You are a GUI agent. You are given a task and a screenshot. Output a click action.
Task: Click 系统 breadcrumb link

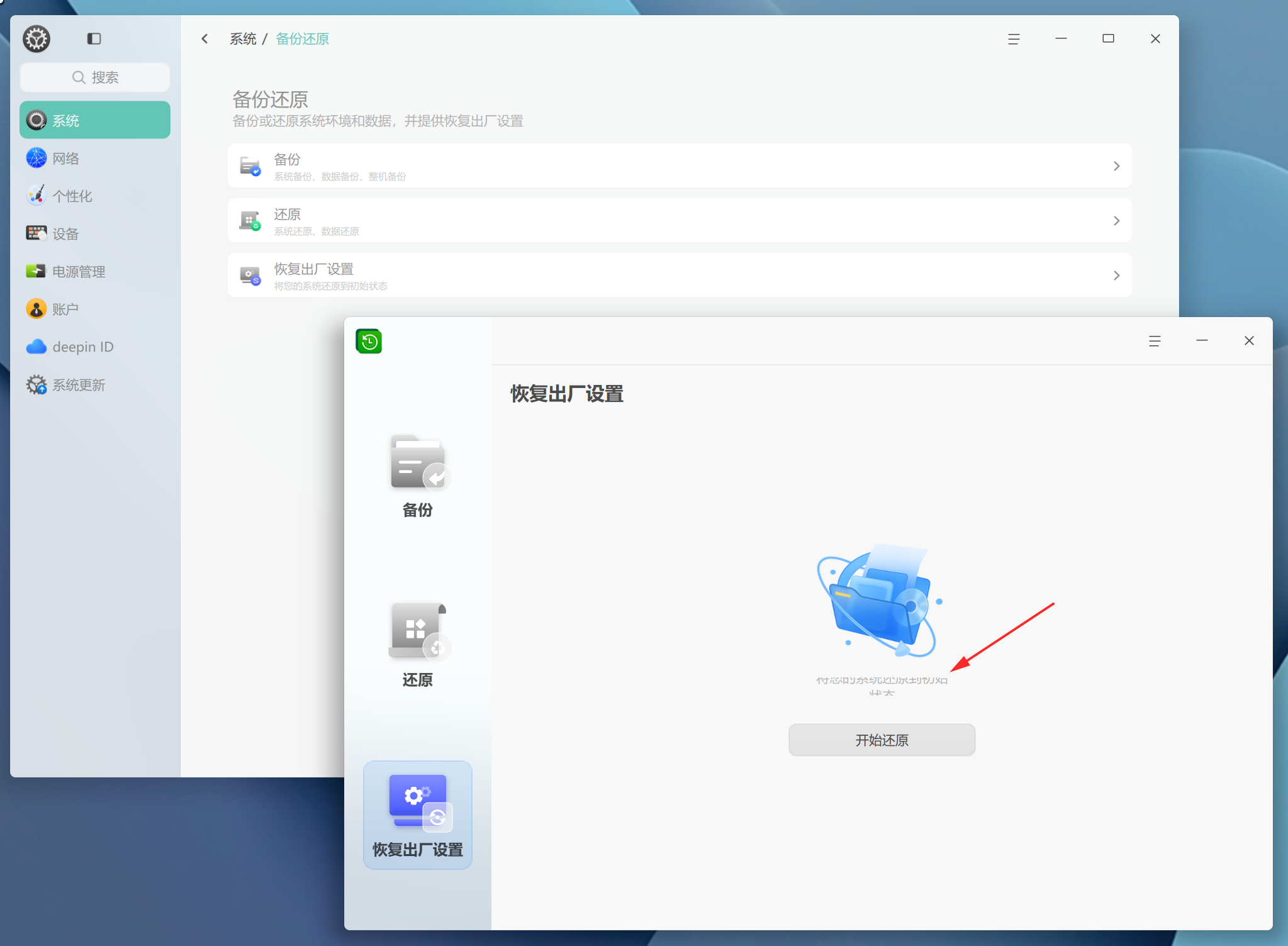coord(243,39)
